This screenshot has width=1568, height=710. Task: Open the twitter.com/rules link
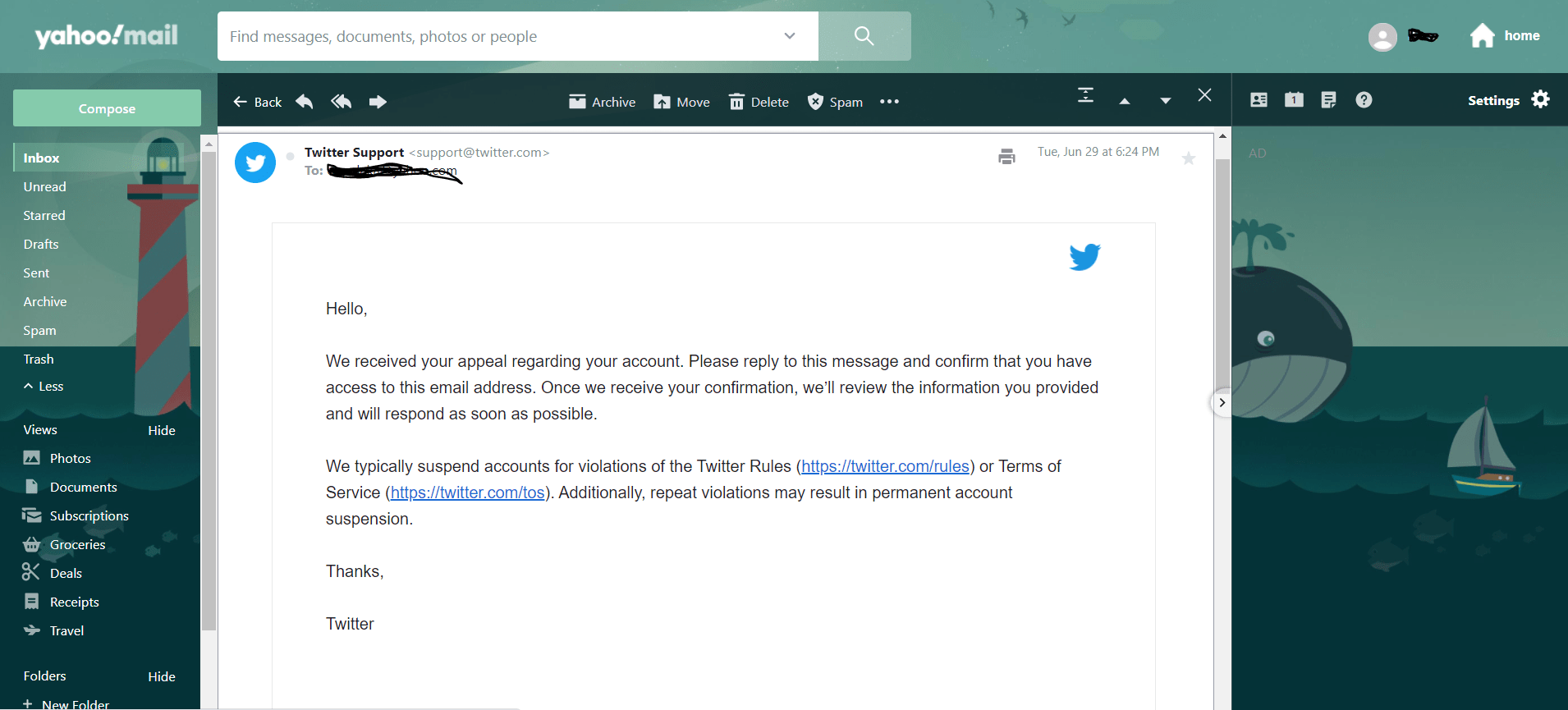(x=885, y=466)
